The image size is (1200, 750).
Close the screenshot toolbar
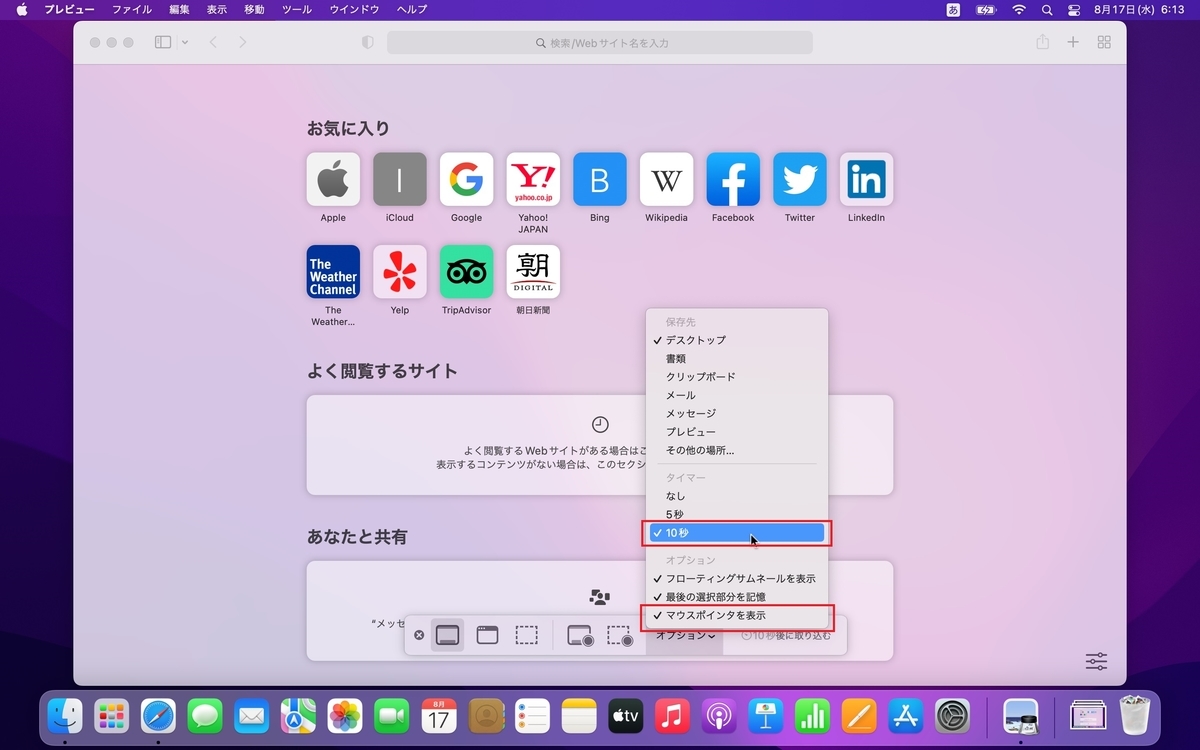coord(419,635)
